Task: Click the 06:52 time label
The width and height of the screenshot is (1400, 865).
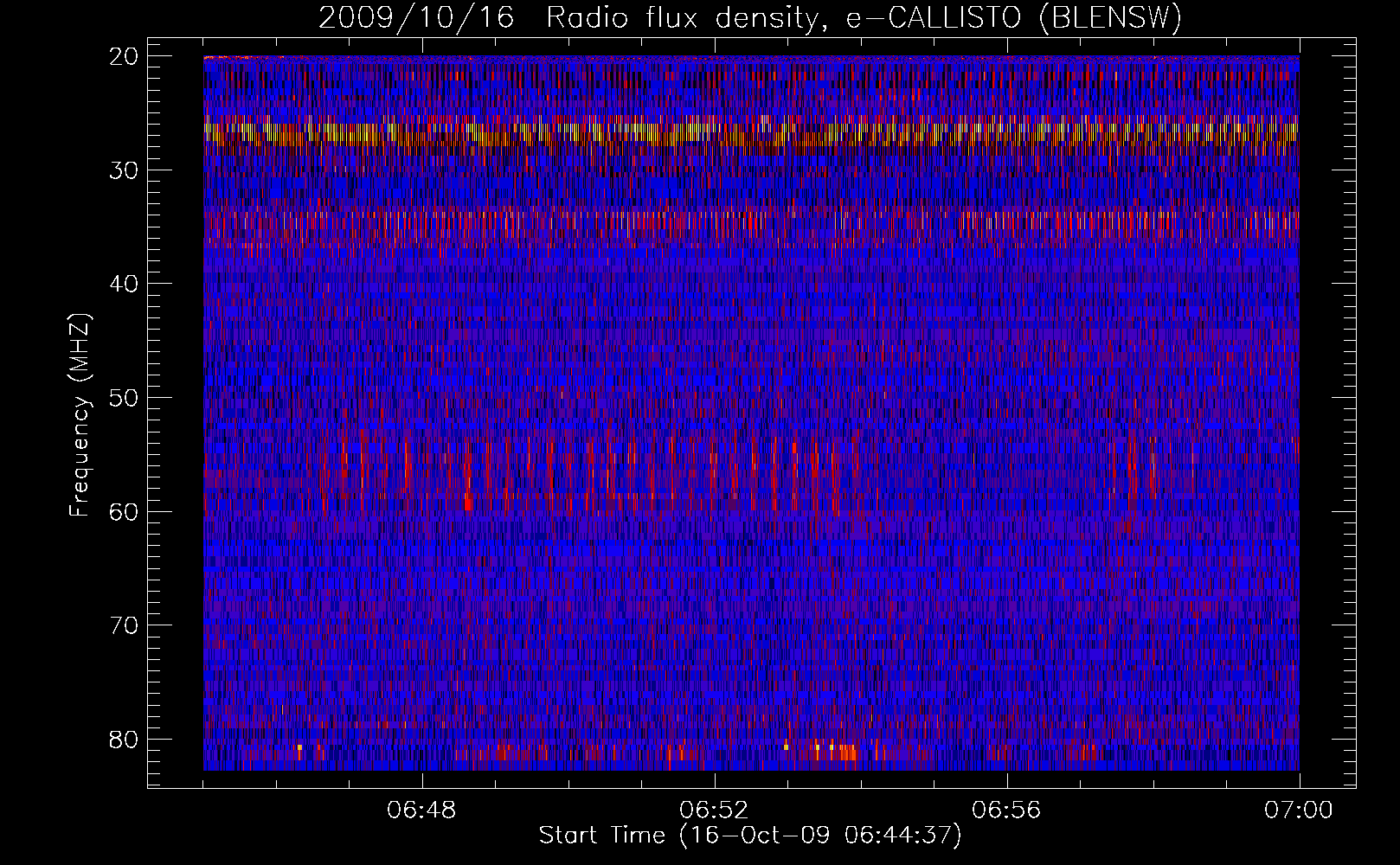Action: pos(715,811)
